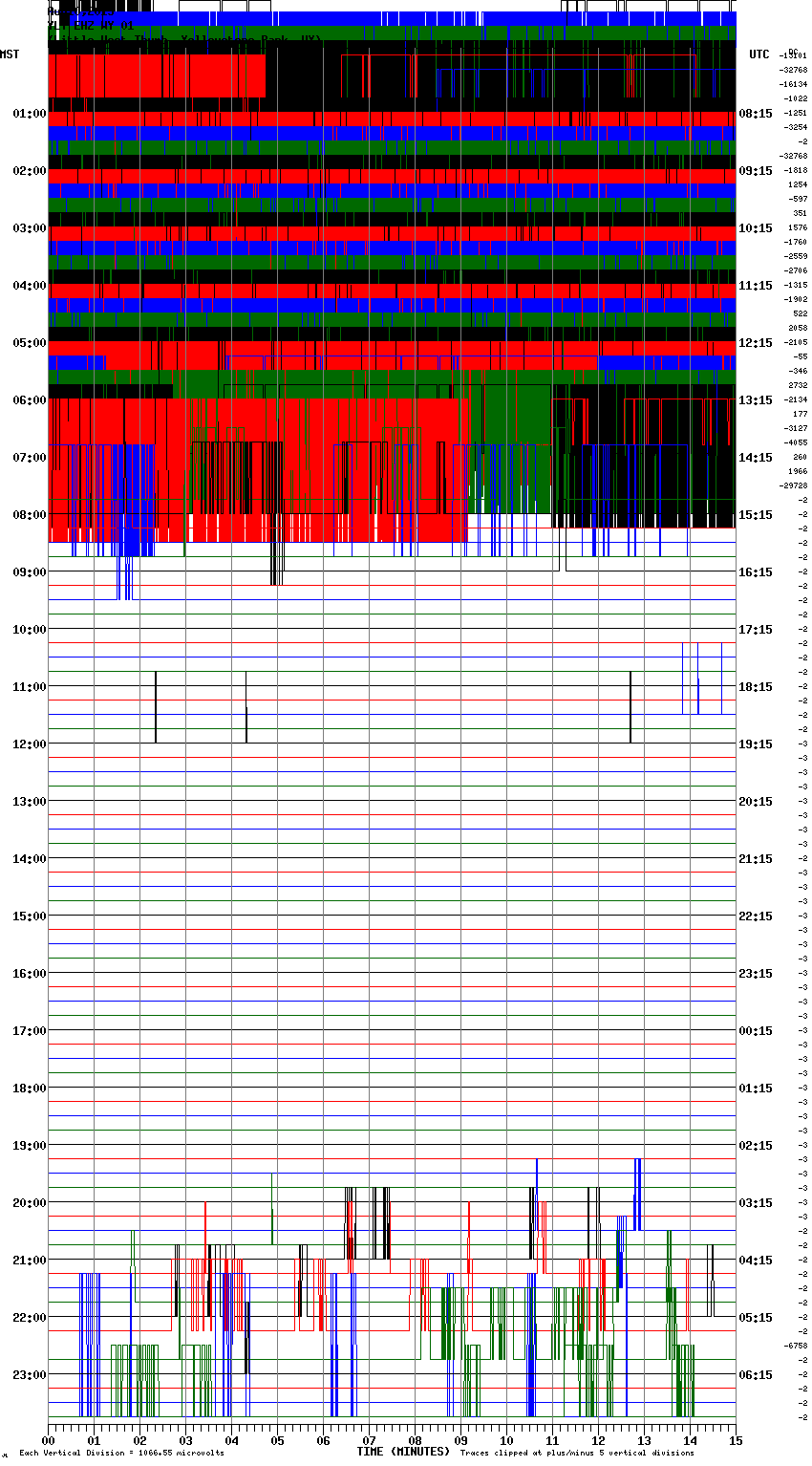Click the 12:15 UTC time label

756,343
